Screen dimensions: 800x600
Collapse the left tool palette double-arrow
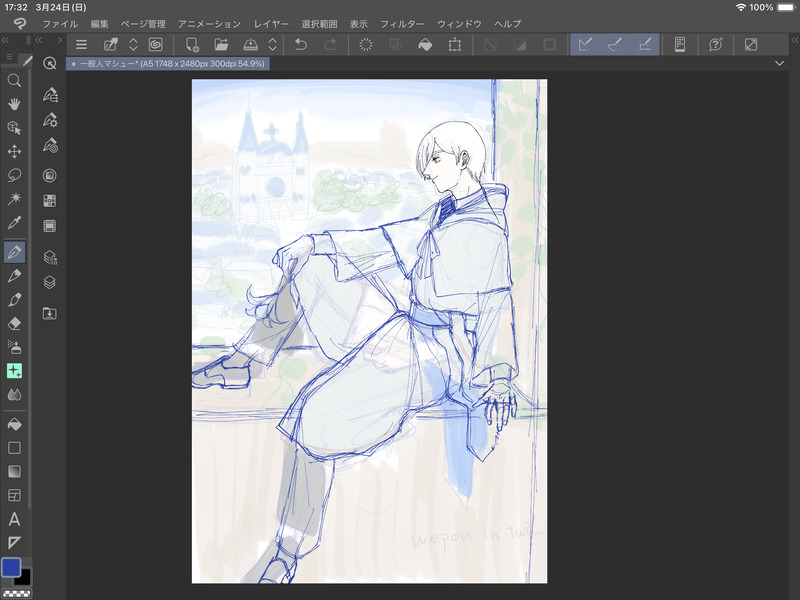click(6, 40)
